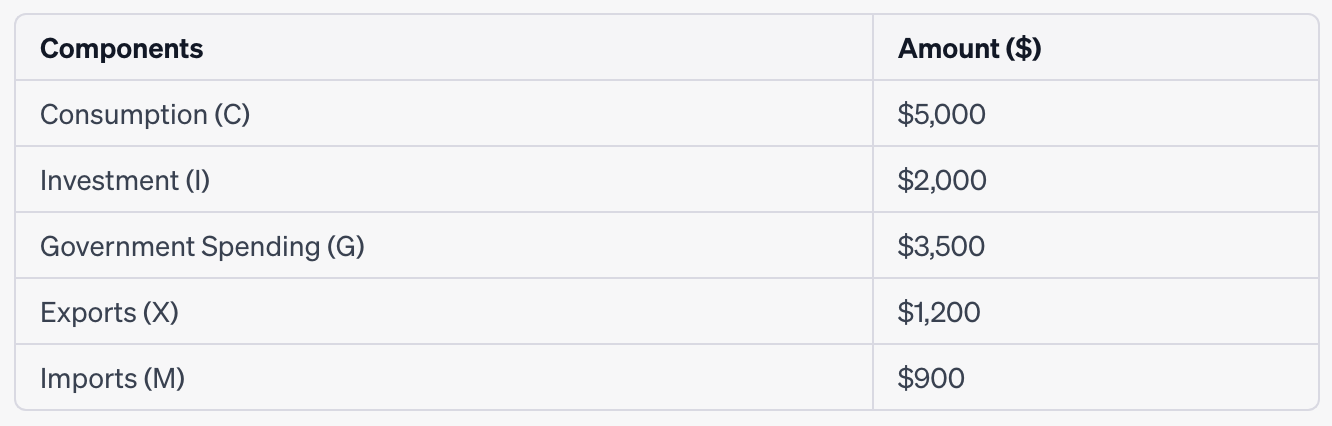
Task: Click the (X) abbreviation after Exports
Action: [160, 313]
